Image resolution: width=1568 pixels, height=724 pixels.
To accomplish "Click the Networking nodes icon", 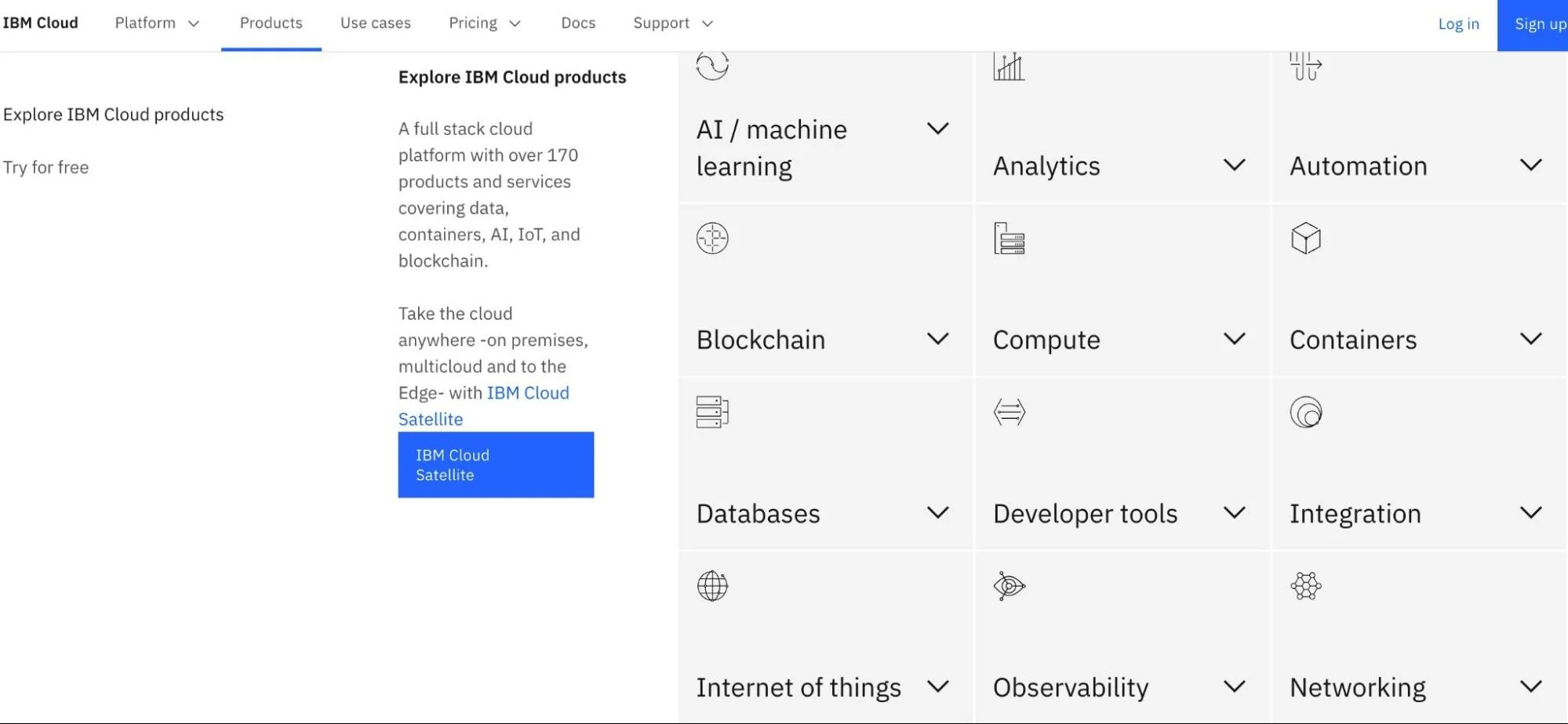I will tap(1306, 586).
